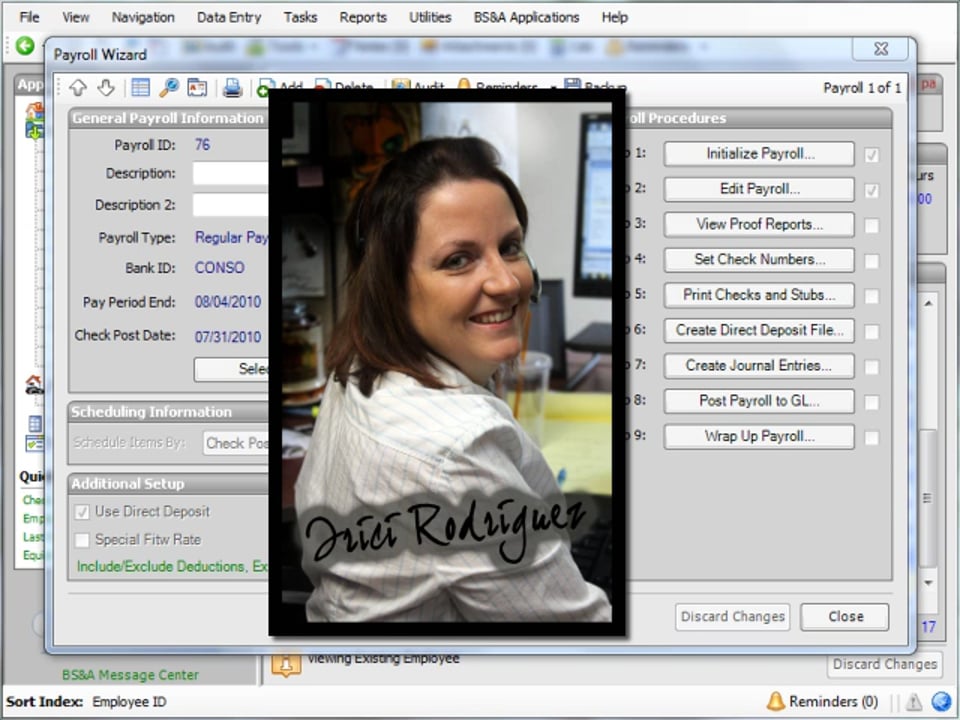Toggle the Edit Payroll step checkbox
The height and width of the screenshot is (720, 960).
872,190
